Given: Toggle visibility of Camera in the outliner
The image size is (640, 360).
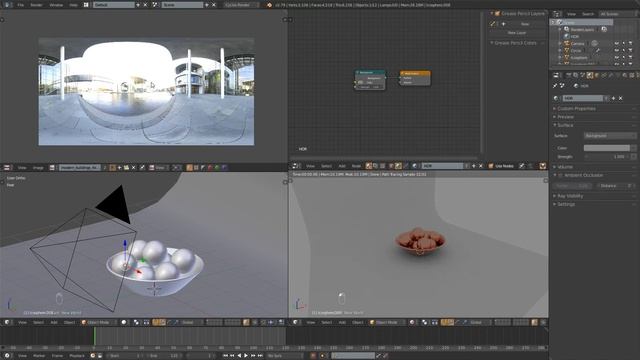Looking at the screenshot, I should point(616,43).
